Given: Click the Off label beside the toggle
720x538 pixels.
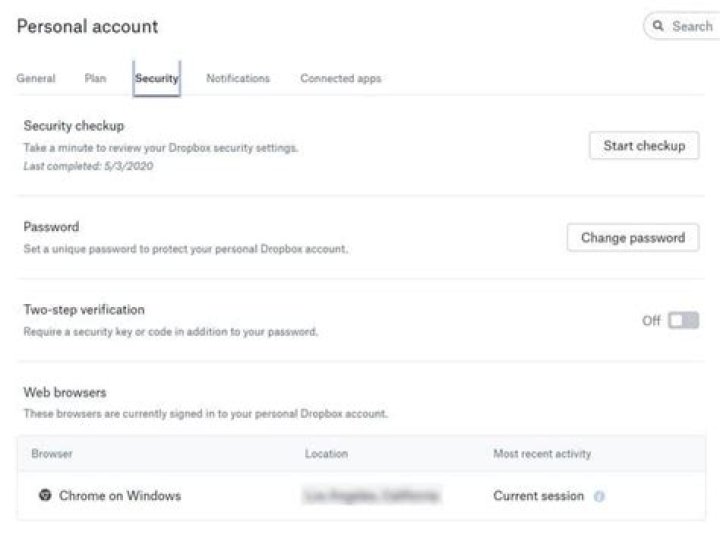Looking at the screenshot, I should coord(651,321).
